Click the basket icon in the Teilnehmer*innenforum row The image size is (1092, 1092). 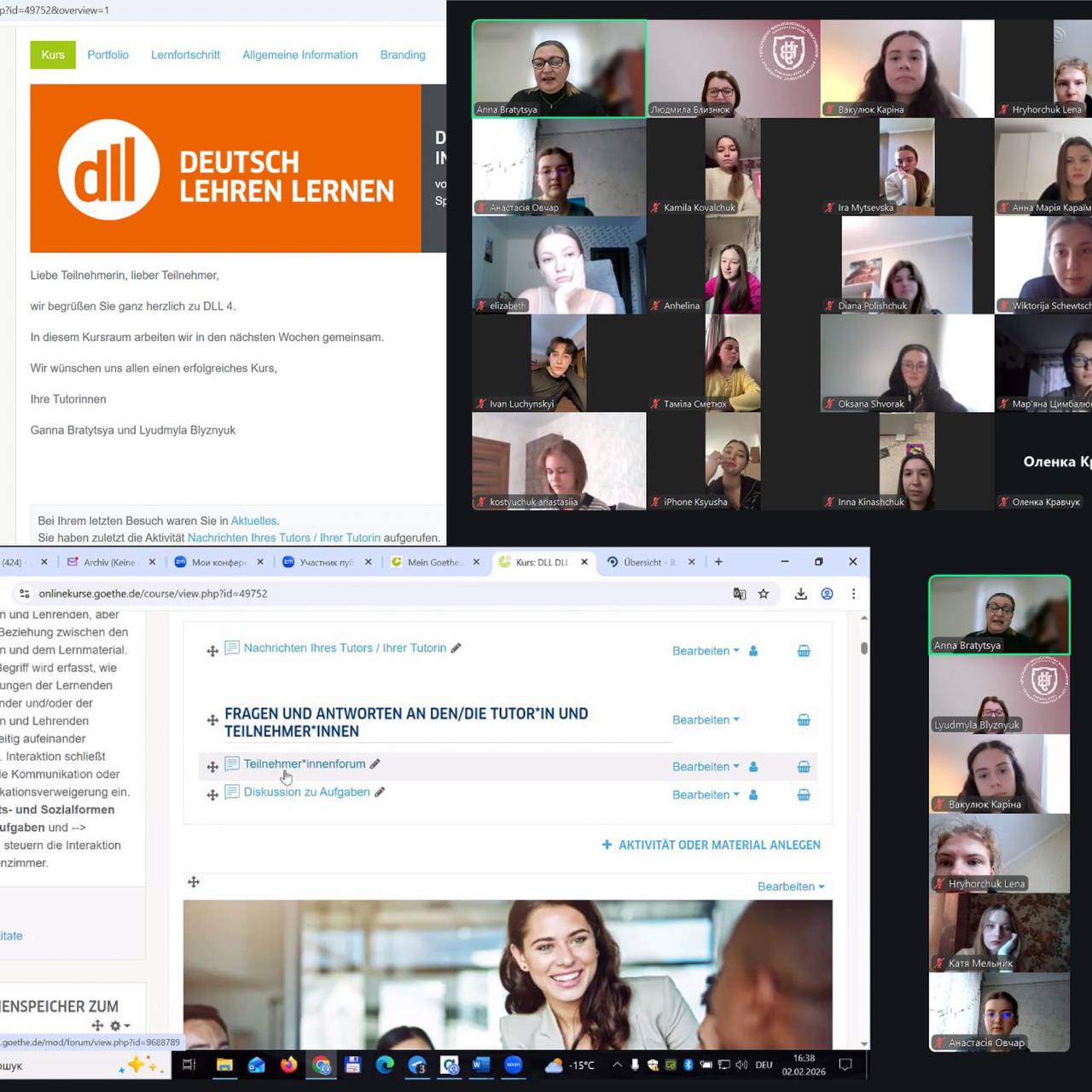coord(804,767)
